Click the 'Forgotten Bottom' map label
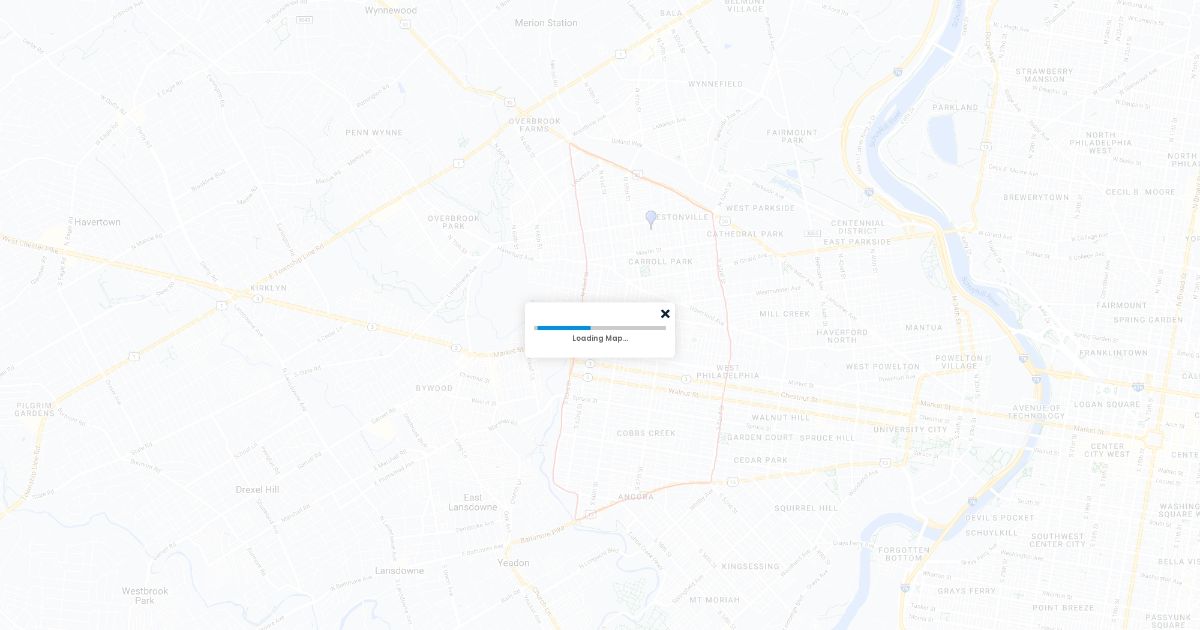 click(904, 553)
